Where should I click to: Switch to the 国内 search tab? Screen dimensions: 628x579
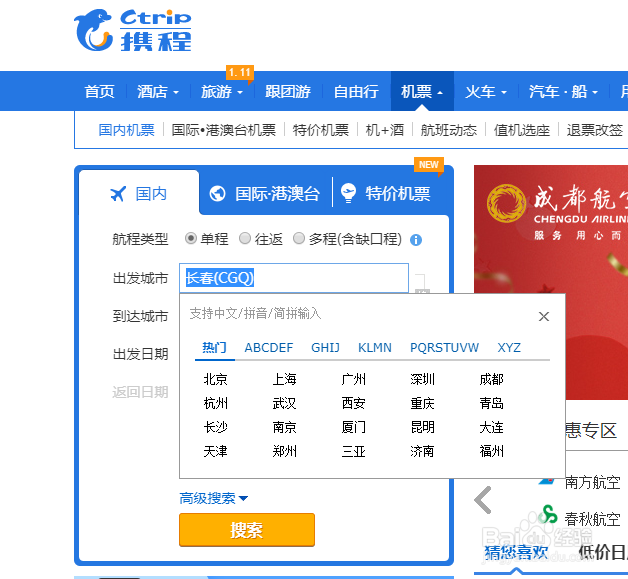click(139, 194)
